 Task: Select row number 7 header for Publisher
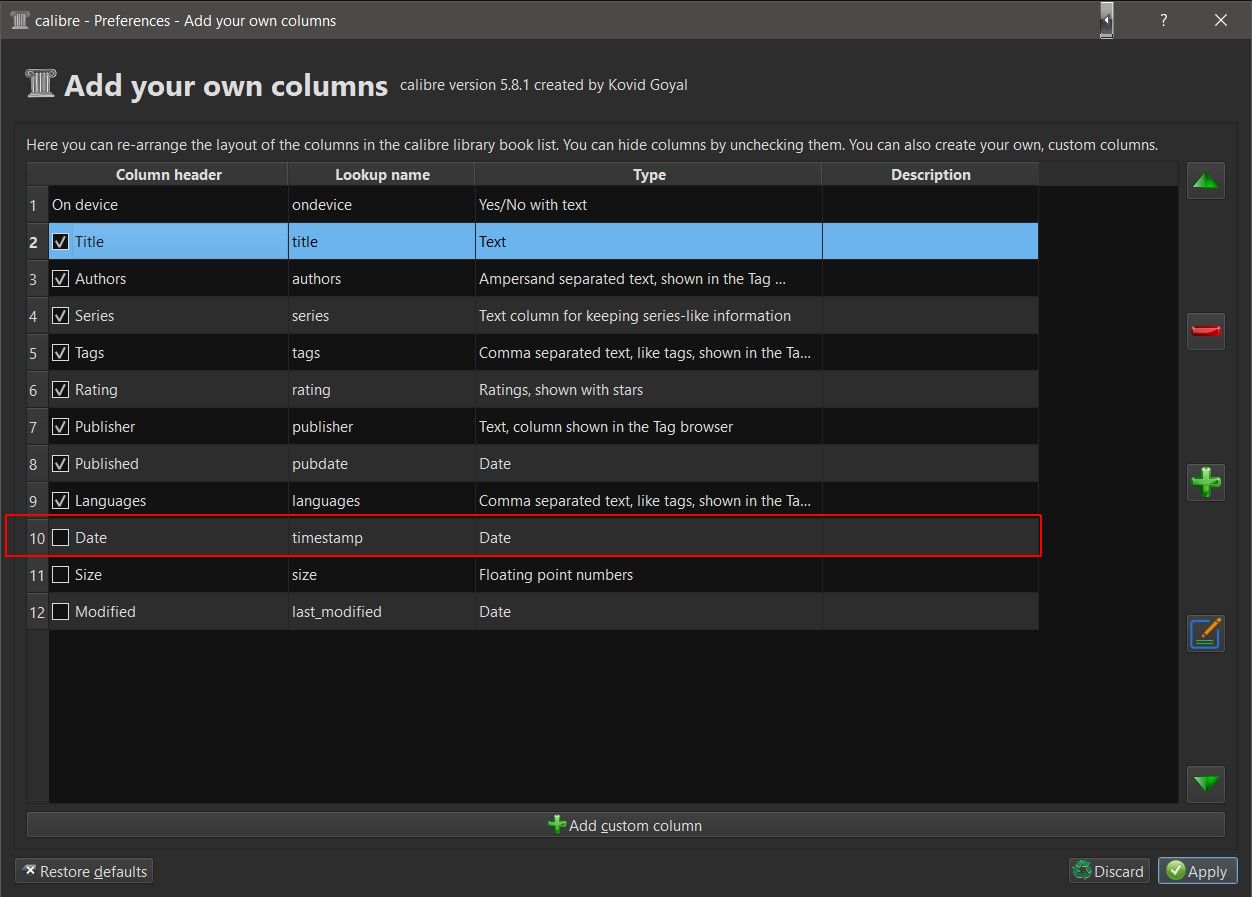click(34, 427)
